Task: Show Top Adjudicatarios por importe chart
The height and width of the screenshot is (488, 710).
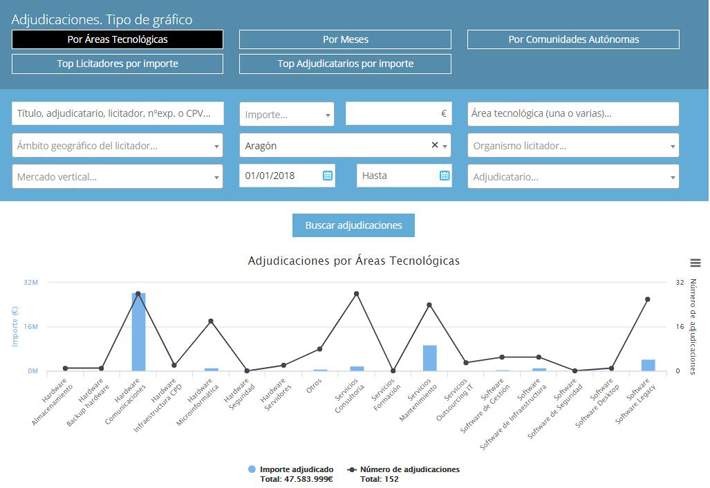Action: pos(345,64)
